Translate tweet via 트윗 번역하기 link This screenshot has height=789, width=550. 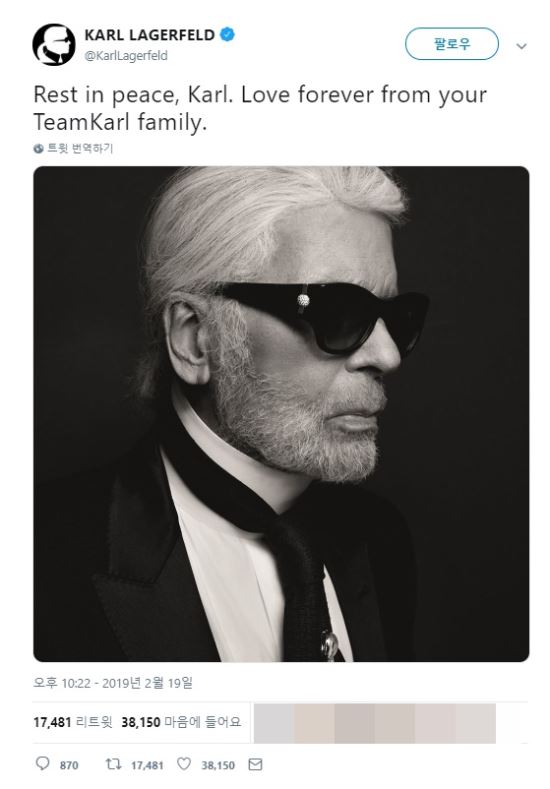pyautogui.click(x=80, y=148)
